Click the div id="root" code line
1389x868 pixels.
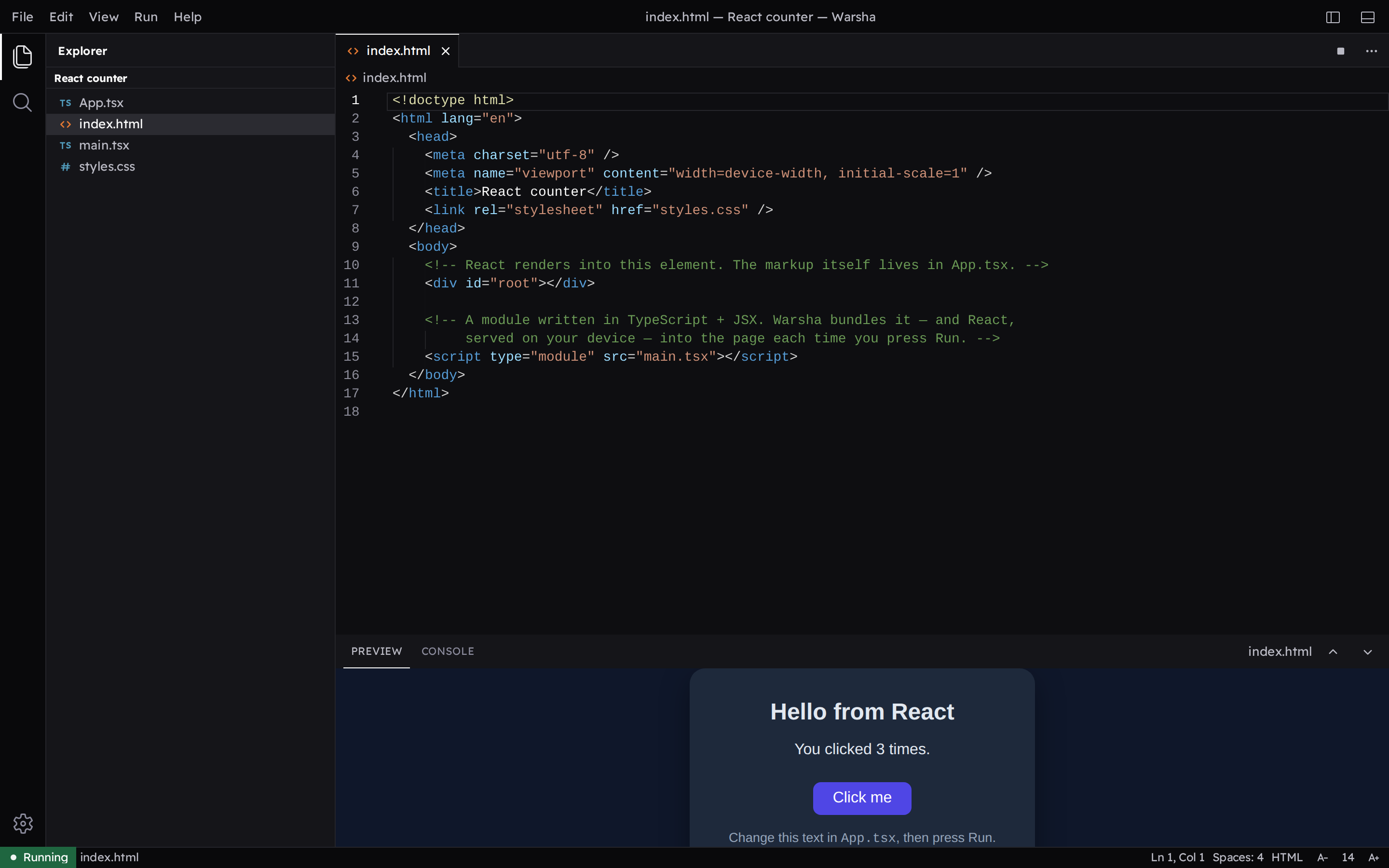(510, 284)
